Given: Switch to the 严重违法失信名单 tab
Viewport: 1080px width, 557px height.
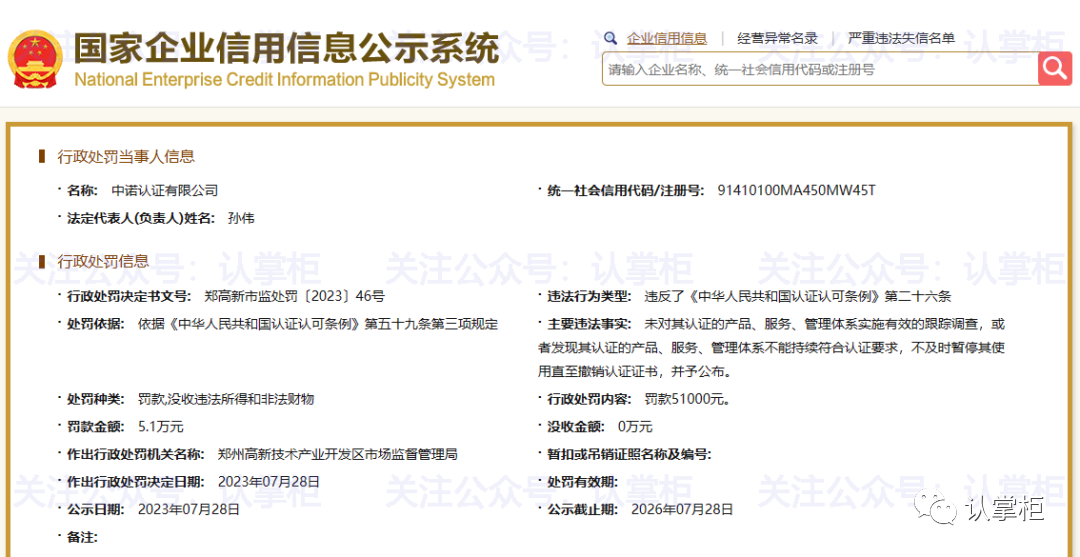Looking at the screenshot, I should [901, 39].
